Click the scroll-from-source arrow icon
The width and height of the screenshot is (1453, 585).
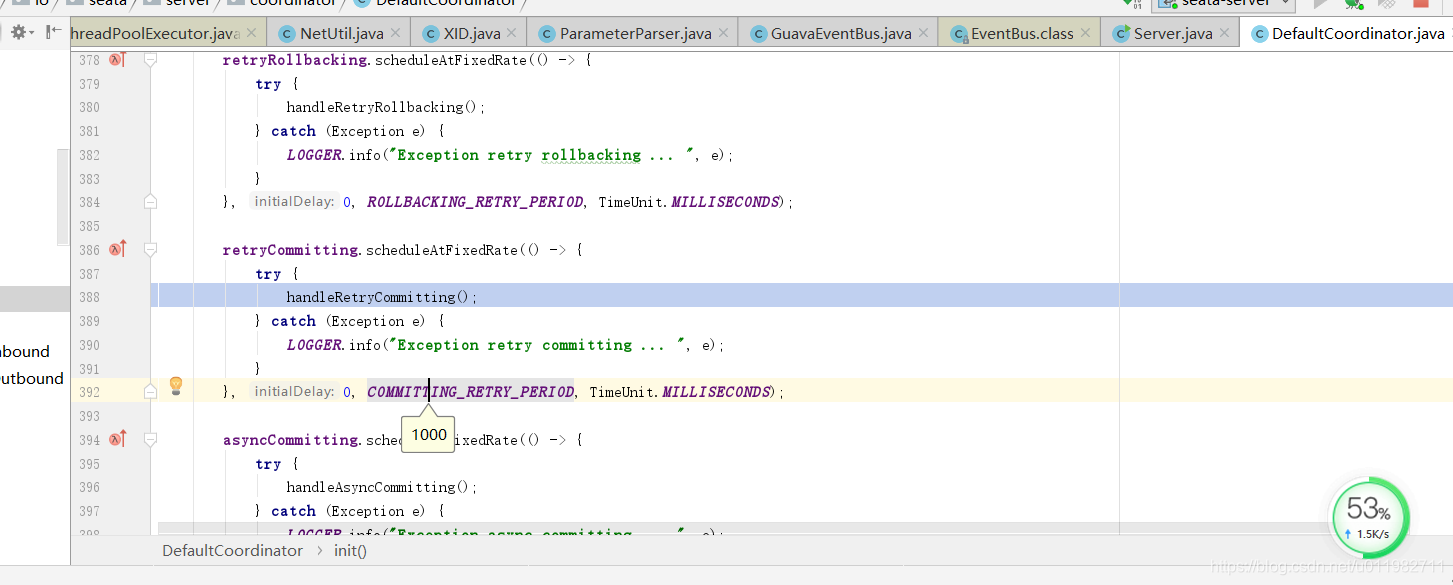click(52, 31)
